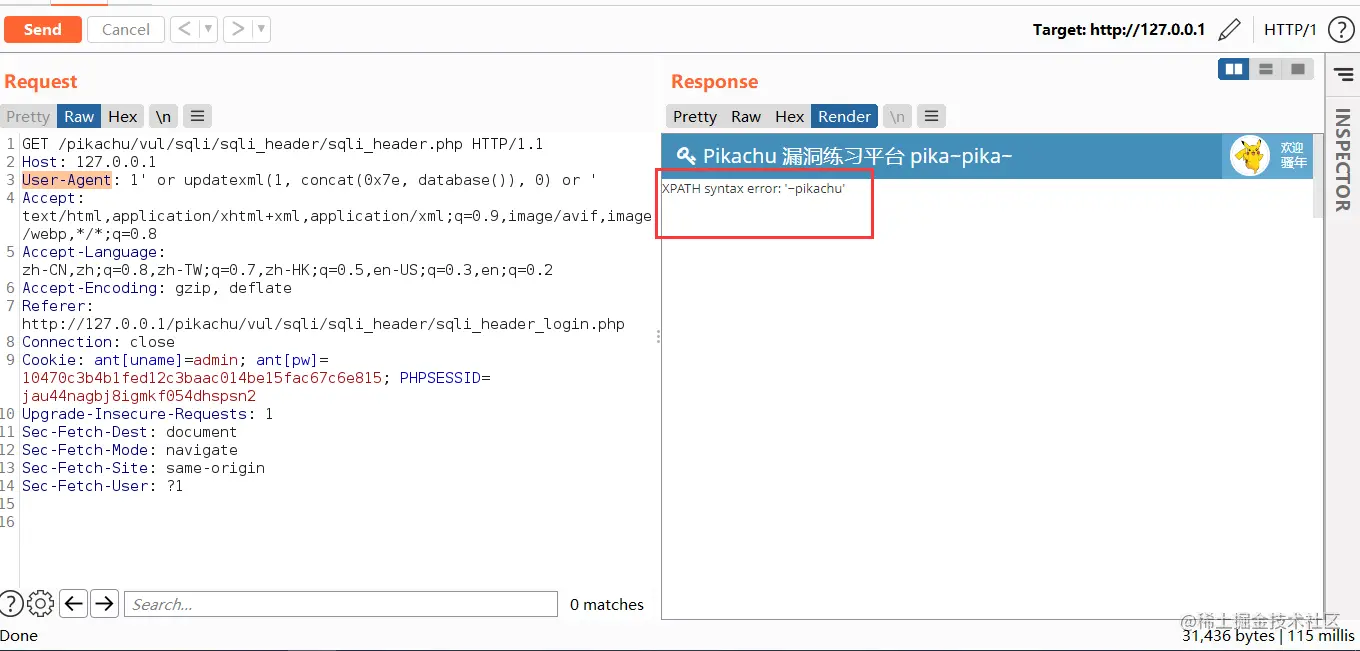Go to next request with the forward arrow
This screenshot has width=1360, height=651.
click(238, 29)
